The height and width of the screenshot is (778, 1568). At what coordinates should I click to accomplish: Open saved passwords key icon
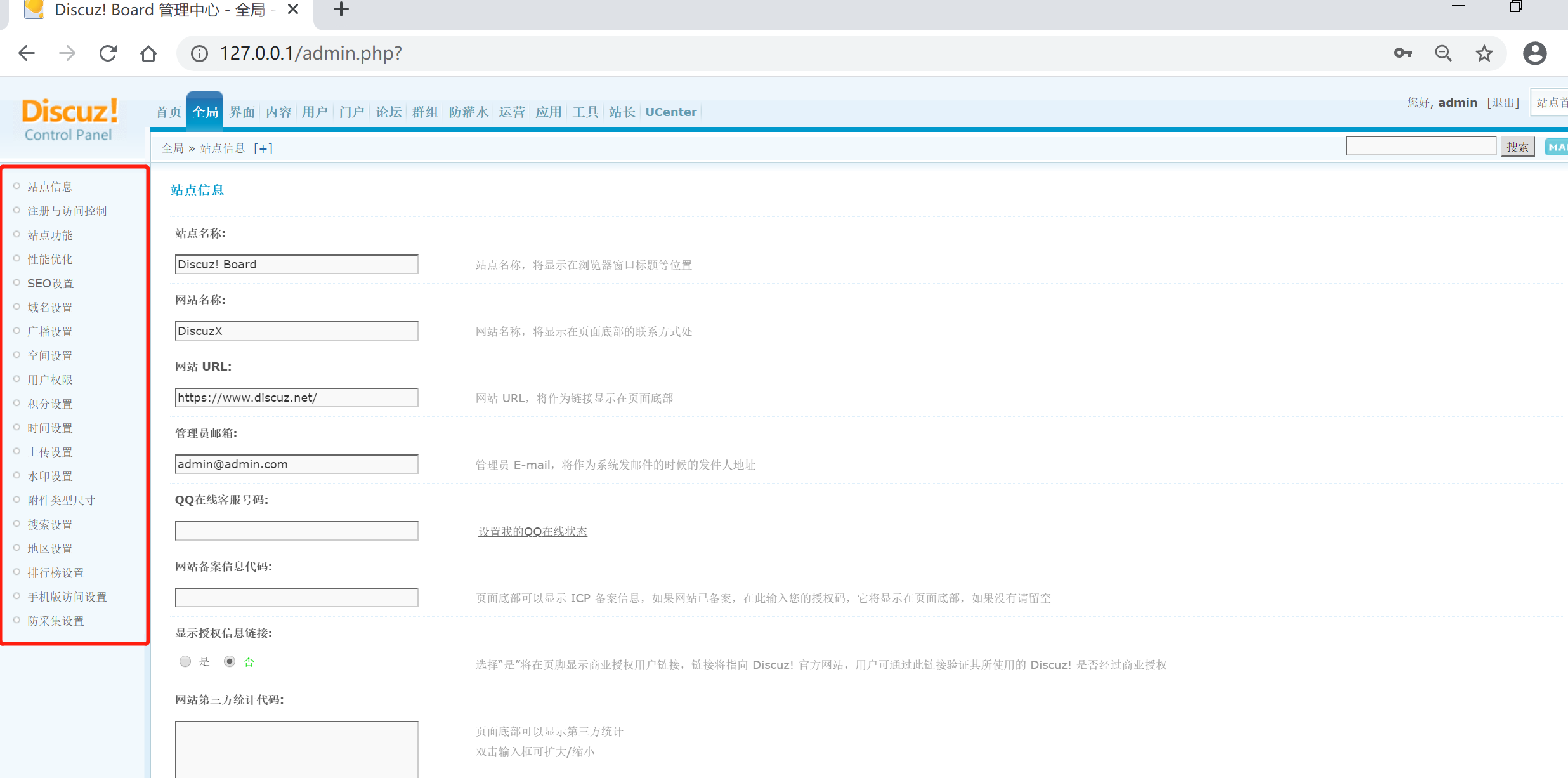click(x=1402, y=53)
